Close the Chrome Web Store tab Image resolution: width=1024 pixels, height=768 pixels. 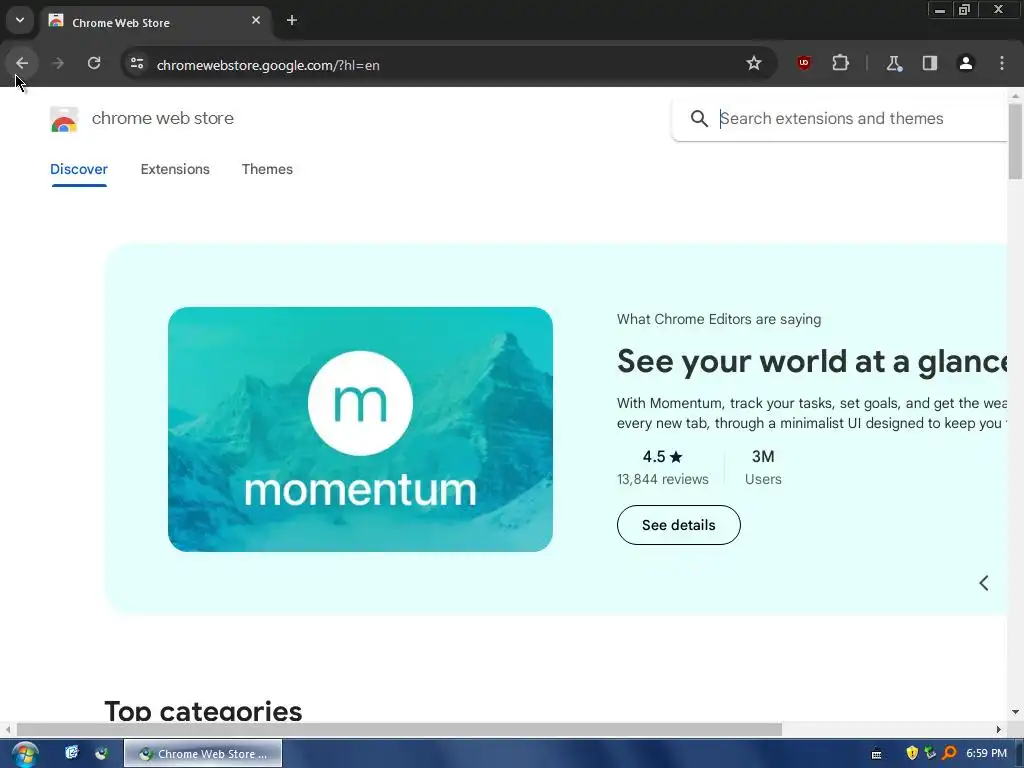(256, 21)
